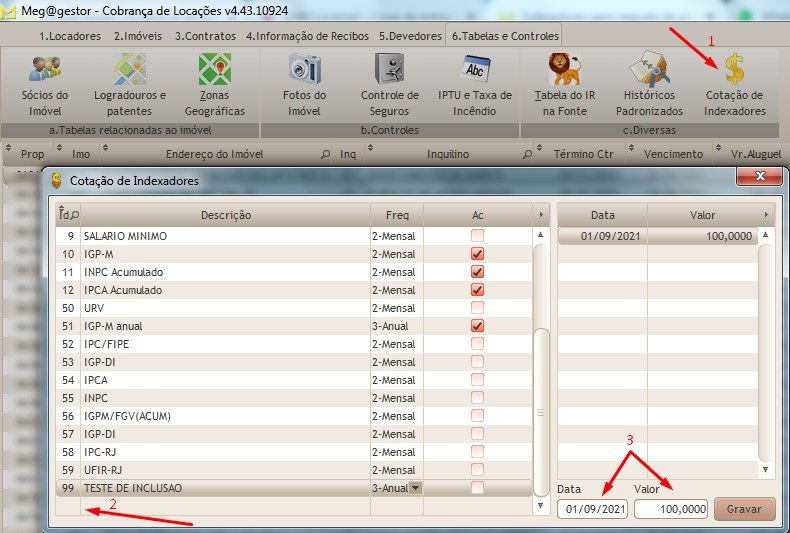Image resolution: width=790 pixels, height=533 pixels.
Task: Open Logradouros e patentes icon
Action: [x=129, y=70]
